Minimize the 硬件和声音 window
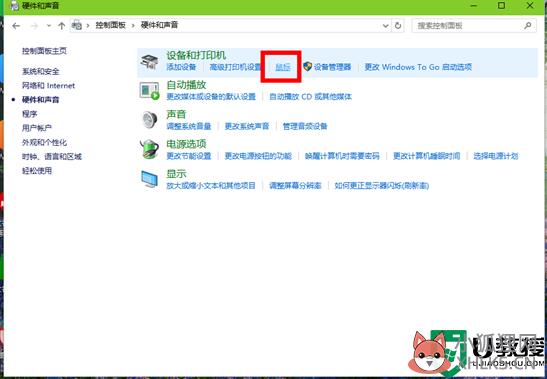 474,6
